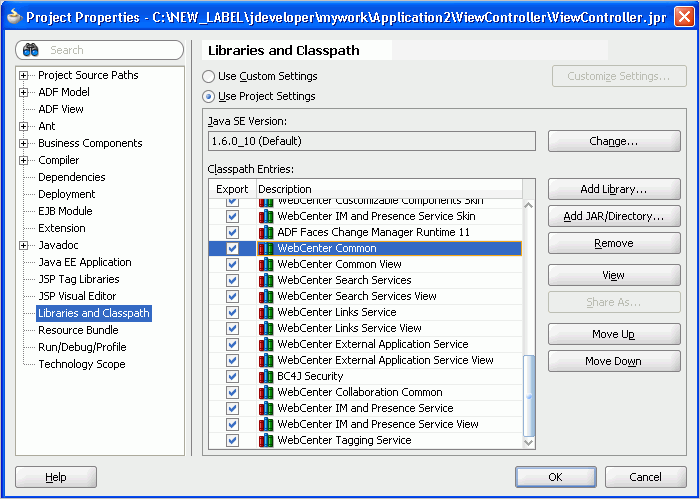Click the scrollbar up arrow
This screenshot has width=700, height=499.
(x=529, y=206)
